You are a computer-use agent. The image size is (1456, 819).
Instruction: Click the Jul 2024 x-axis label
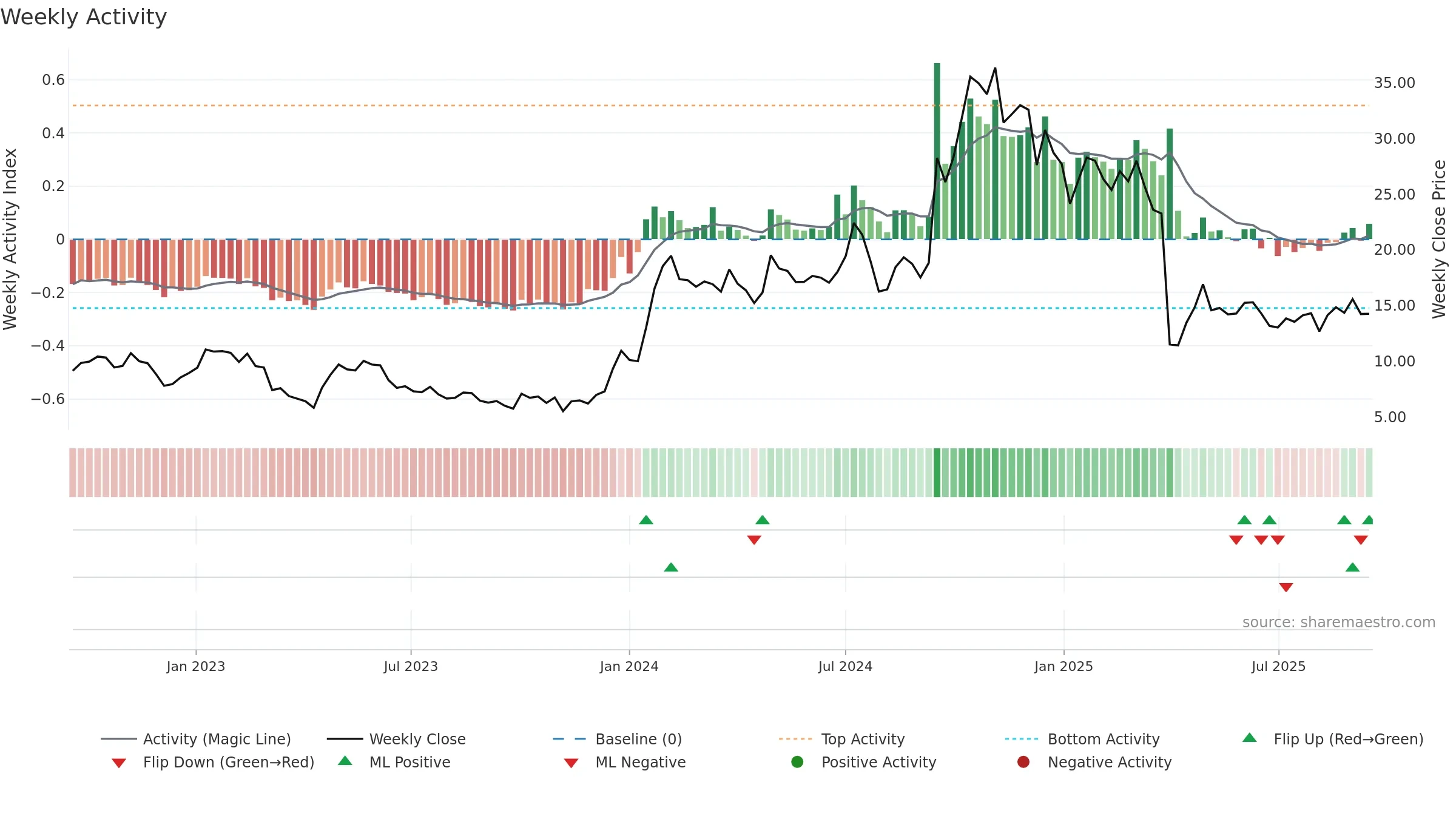coord(845,666)
